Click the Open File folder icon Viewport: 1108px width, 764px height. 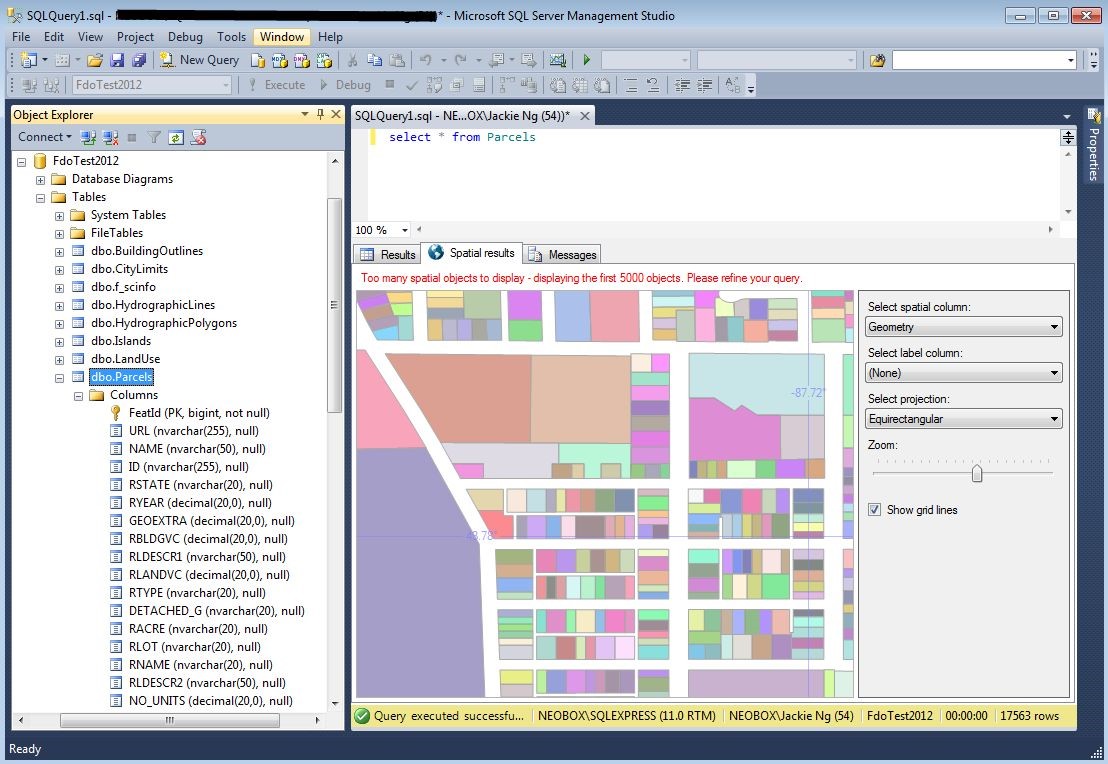pos(95,60)
